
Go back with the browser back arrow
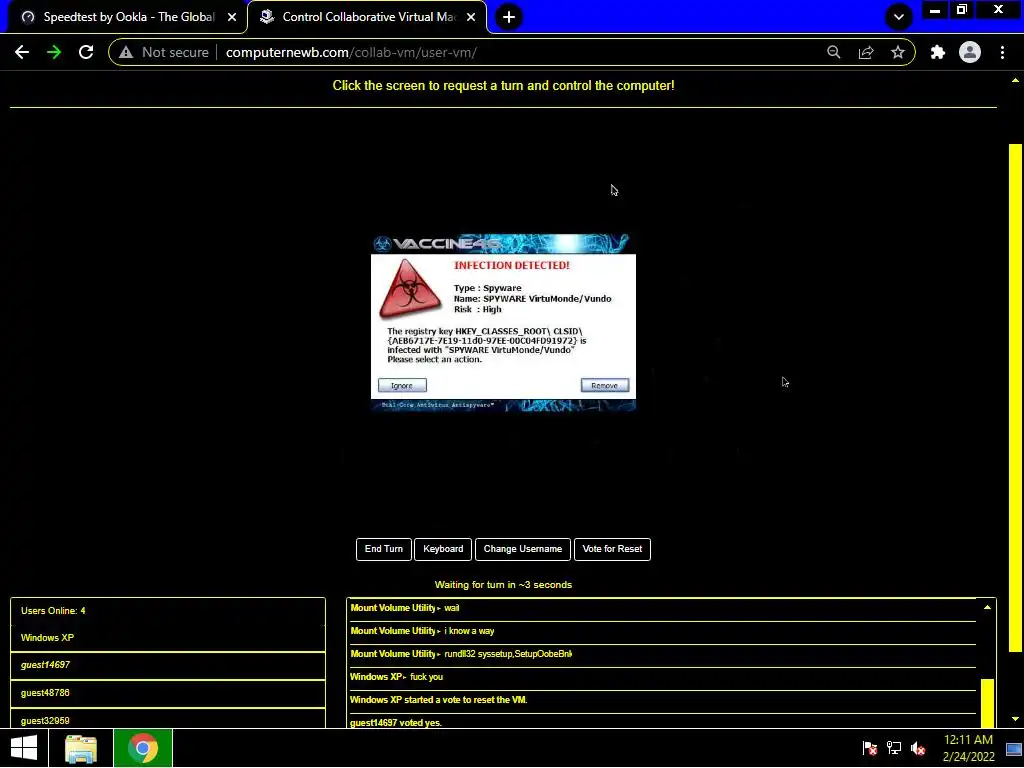pyautogui.click(x=22, y=52)
